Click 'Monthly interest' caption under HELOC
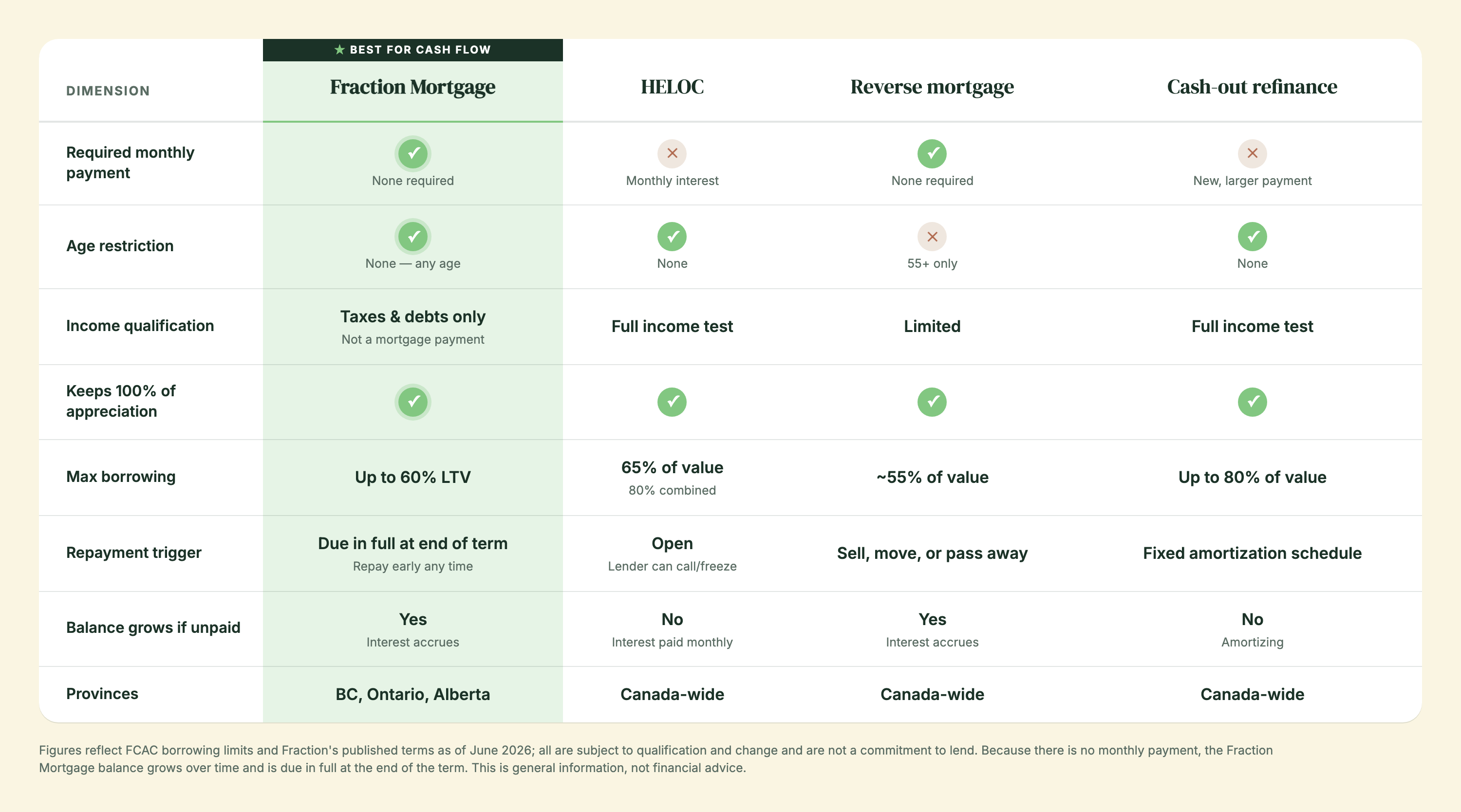 click(672, 180)
